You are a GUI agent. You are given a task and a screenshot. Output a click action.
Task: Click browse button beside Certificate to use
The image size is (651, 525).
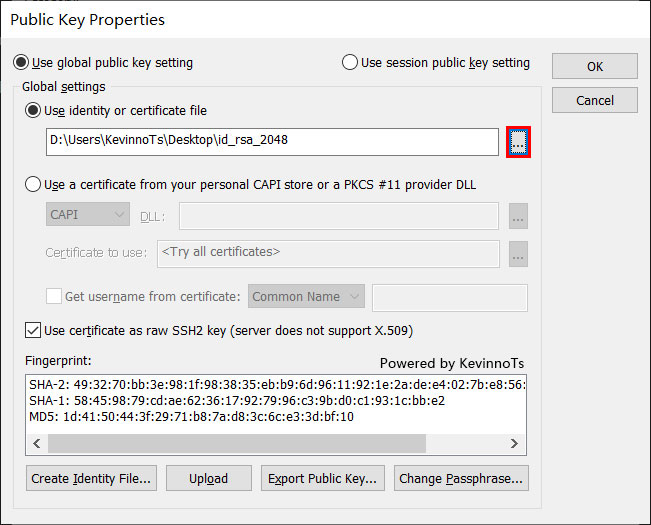518,254
